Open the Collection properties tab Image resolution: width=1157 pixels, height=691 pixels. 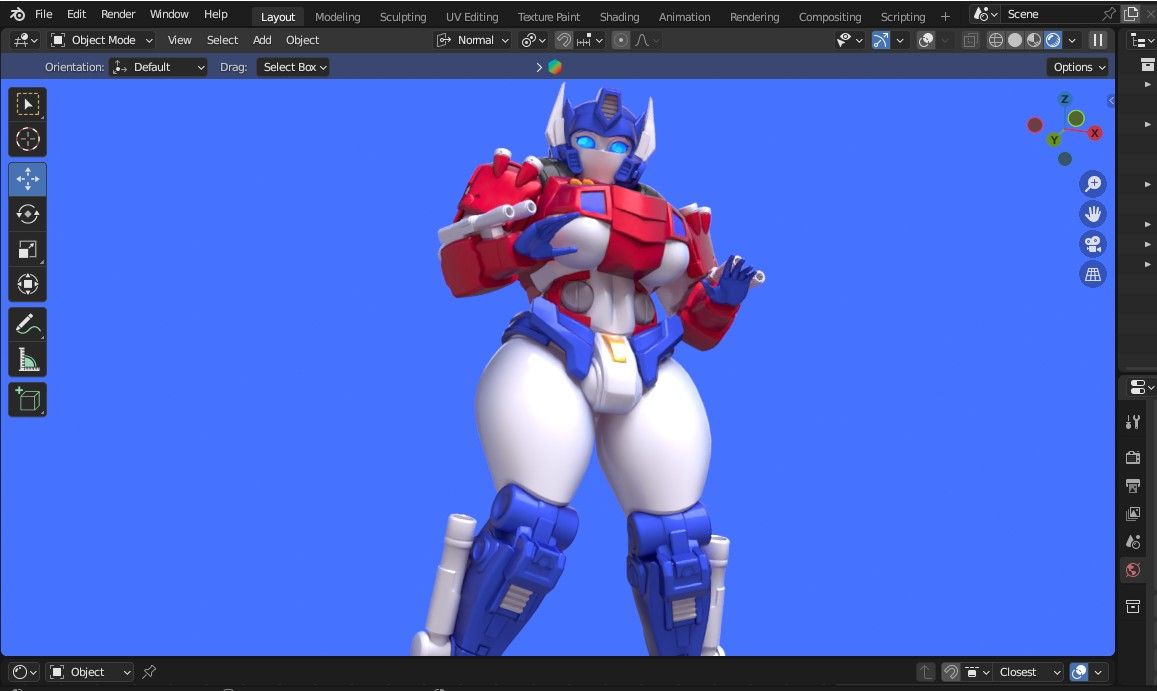pyautogui.click(x=1133, y=606)
